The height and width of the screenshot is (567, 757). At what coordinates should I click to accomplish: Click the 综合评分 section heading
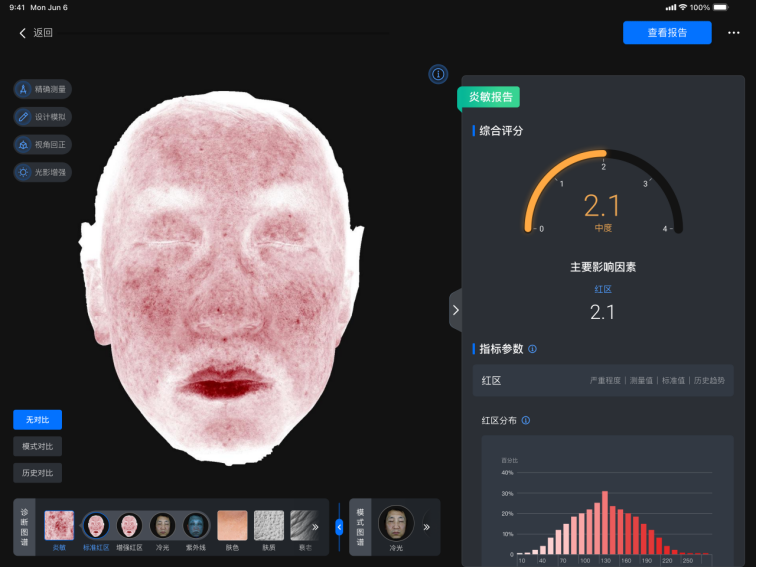click(501, 131)
